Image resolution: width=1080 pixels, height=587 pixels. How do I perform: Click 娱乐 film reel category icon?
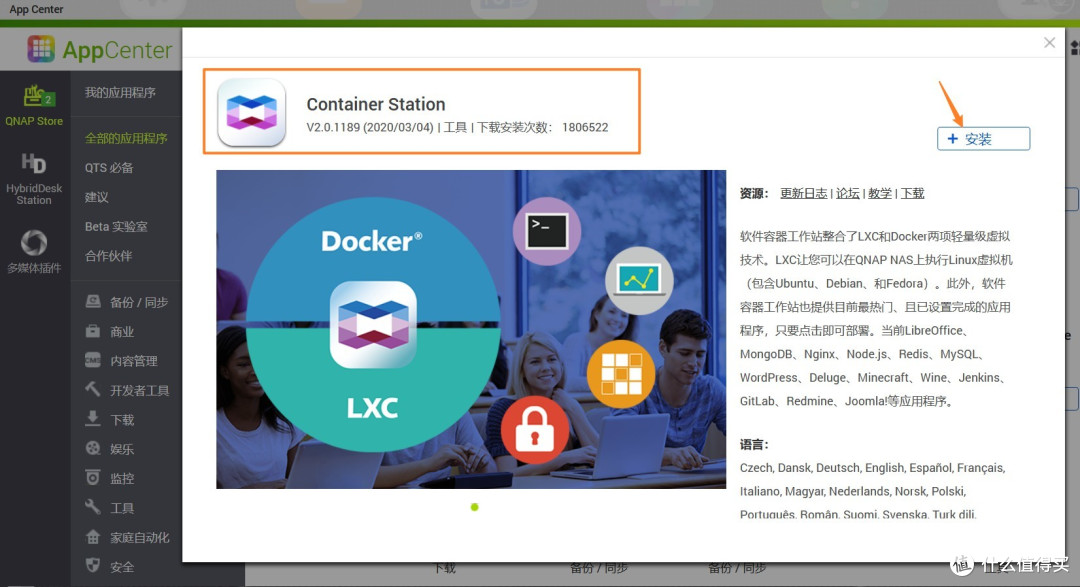pos(93,449)
